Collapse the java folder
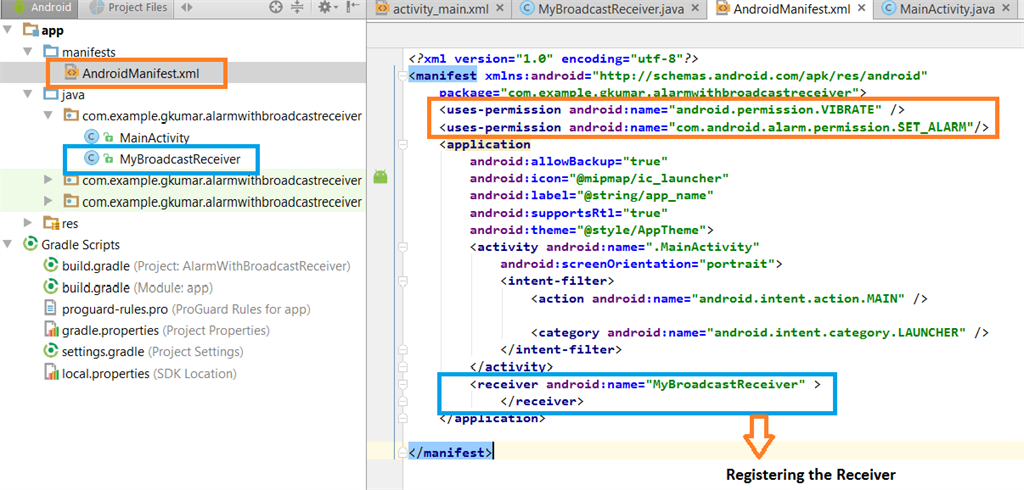The image size is (1024, 490). tap(27, 94)
